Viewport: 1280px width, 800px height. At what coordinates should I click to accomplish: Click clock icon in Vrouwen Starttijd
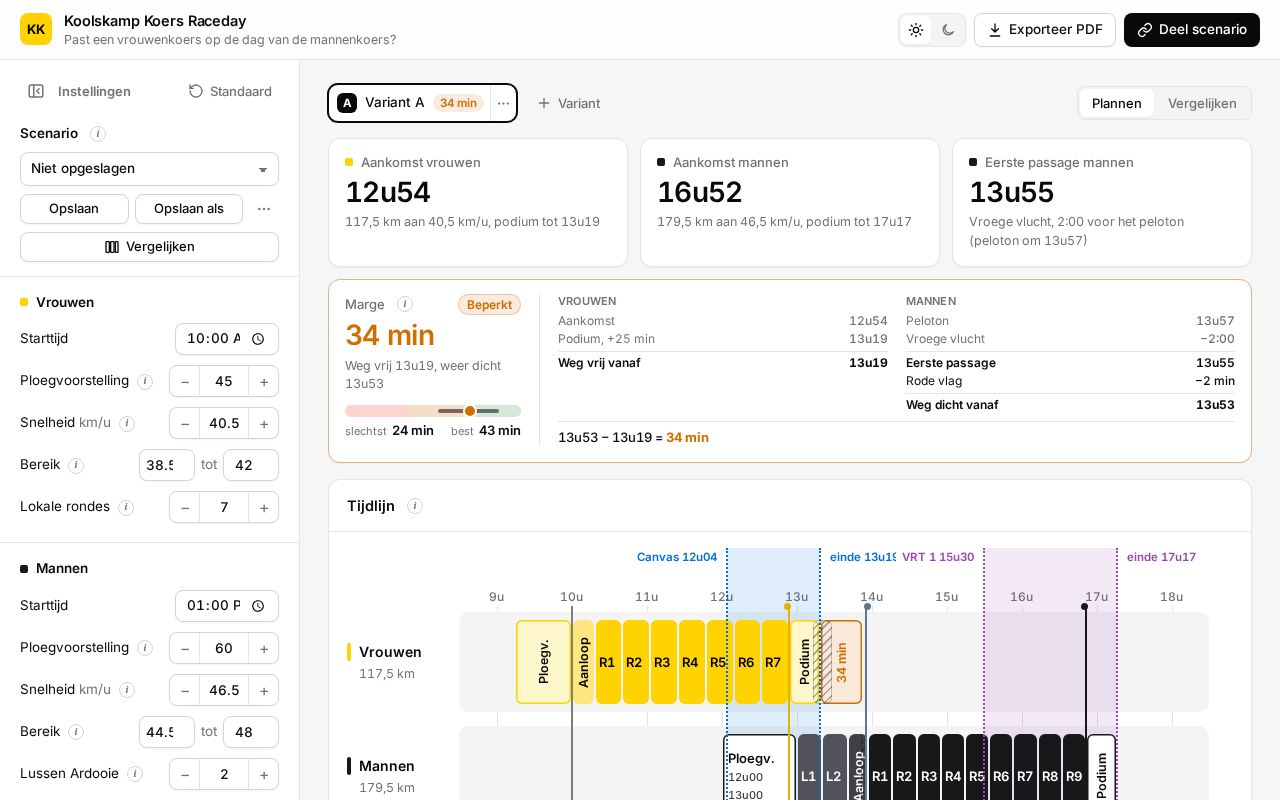tap(258, 339)
